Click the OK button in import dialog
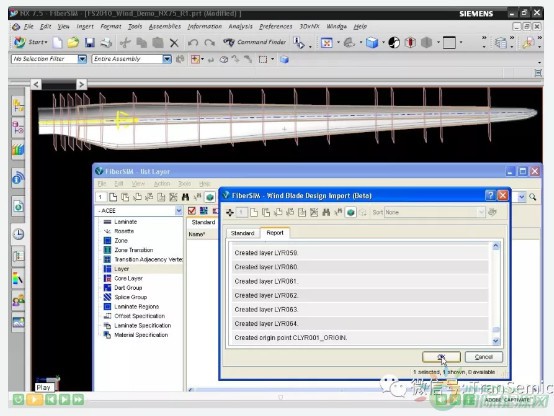This screenshot has height=416, width=554. pyautogui.click(x=441, y=357)
